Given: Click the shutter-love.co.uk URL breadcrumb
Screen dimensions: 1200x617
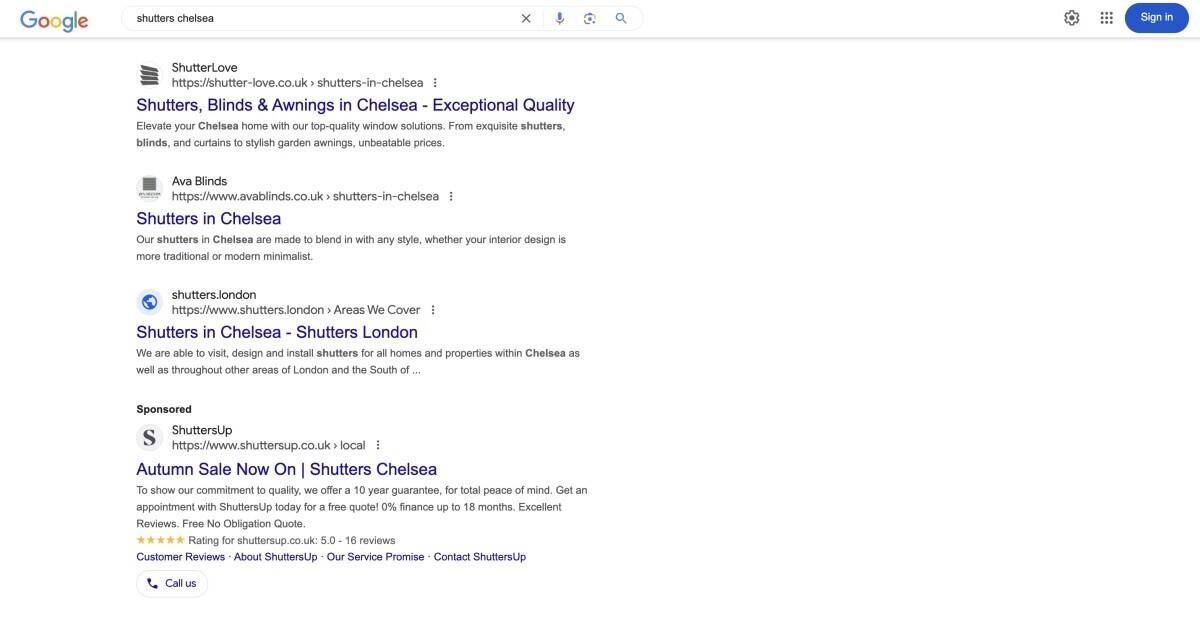Looking at the screenshot, I should point(297,83).
